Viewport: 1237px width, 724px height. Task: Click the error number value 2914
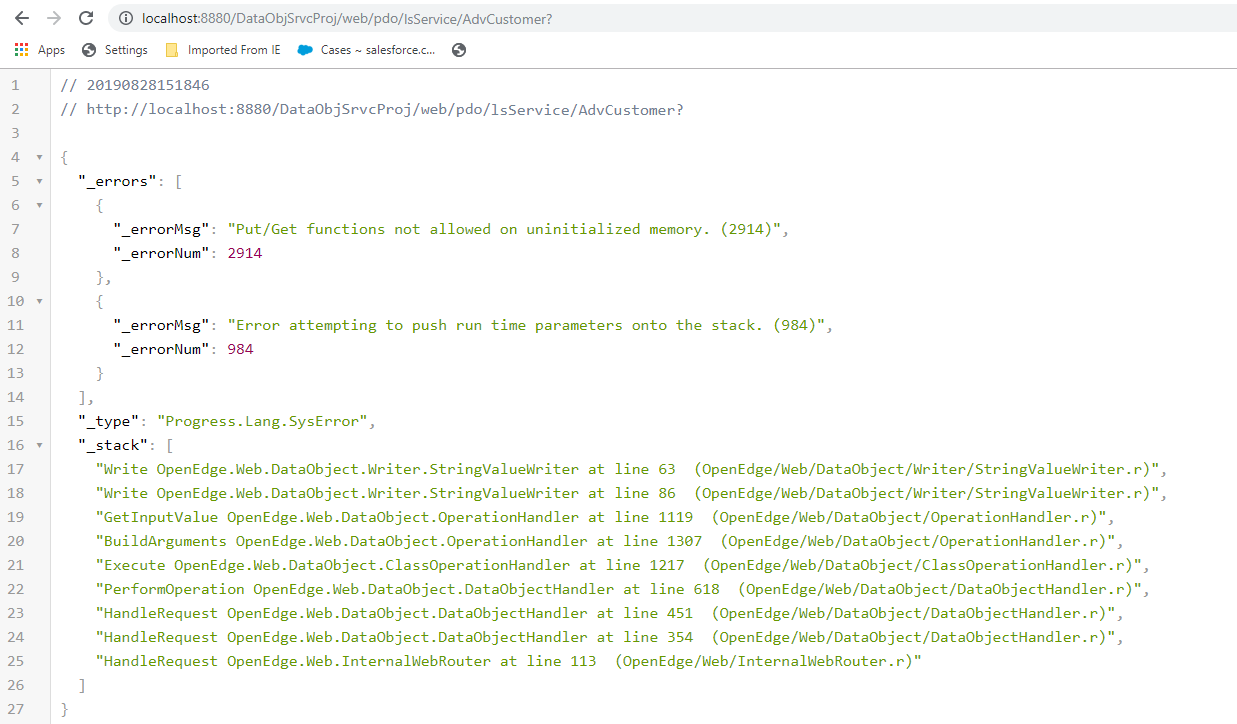[245, 253]
